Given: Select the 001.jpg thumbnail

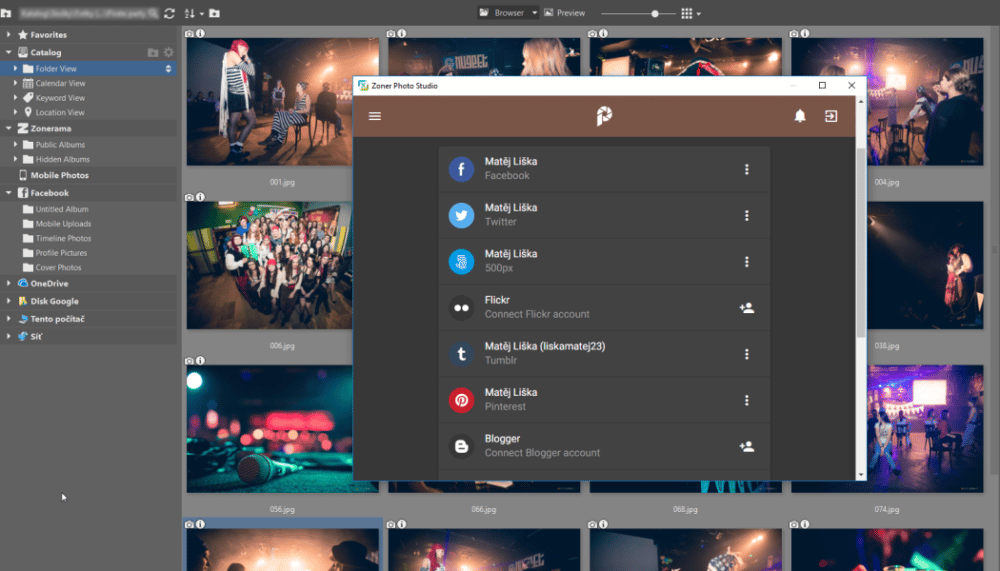Looking at the screenshot, I should pyautogui.click(x=282, y=101).
